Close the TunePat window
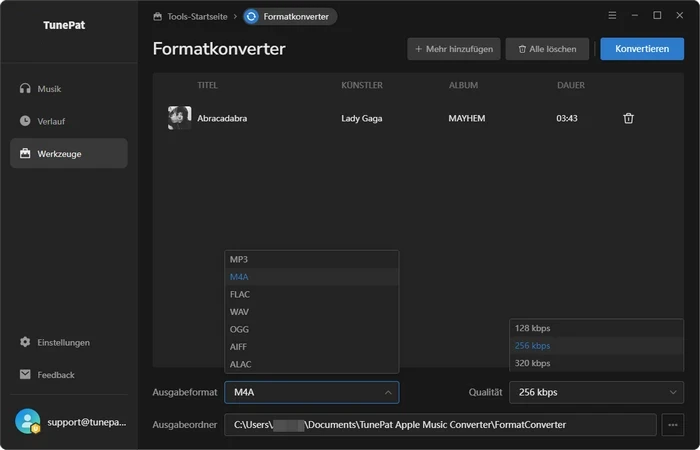The image size is (700, 450). pyautogui.click(x=679, y=16)
